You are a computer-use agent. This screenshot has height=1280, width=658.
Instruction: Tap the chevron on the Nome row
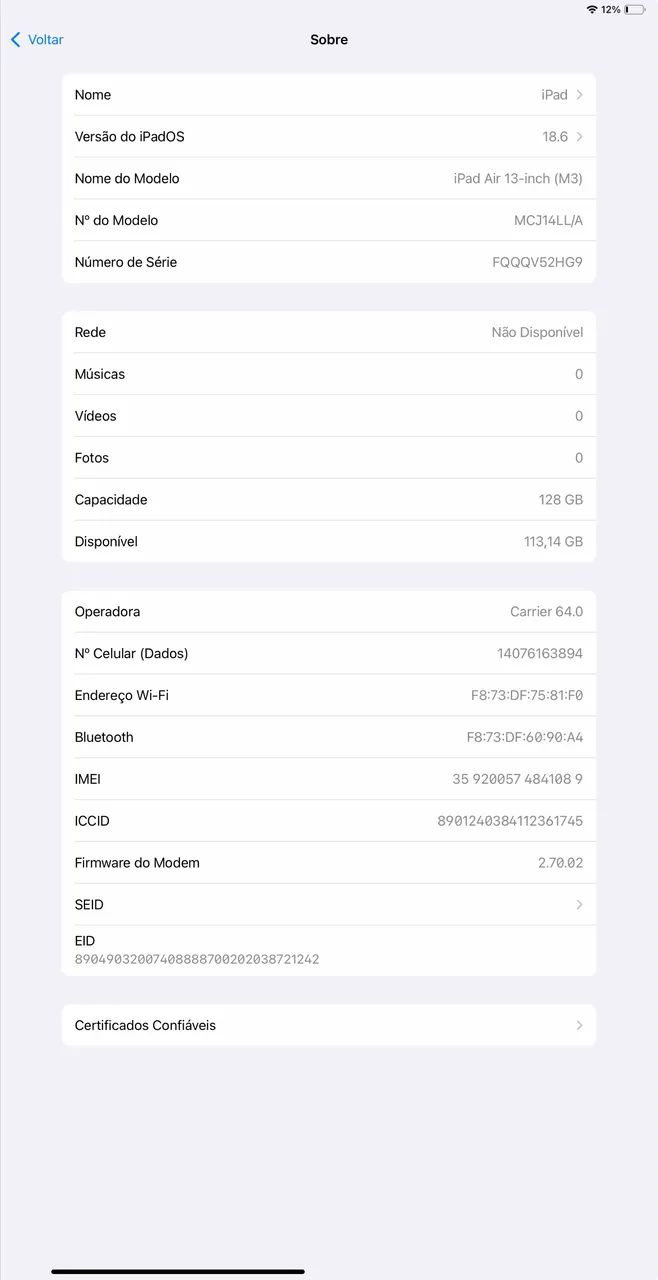[x=579, y=94]
